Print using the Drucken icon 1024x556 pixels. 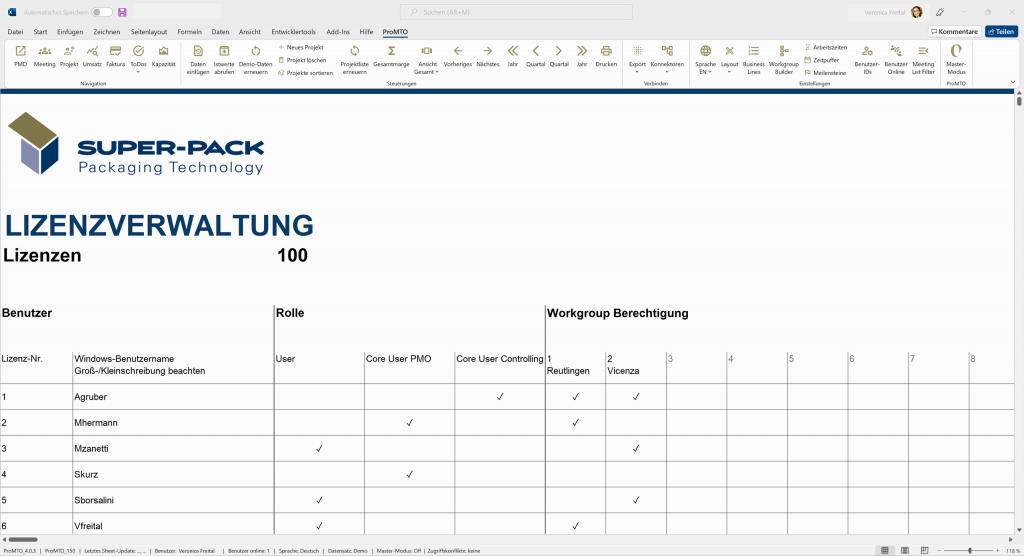coord(606,55)
